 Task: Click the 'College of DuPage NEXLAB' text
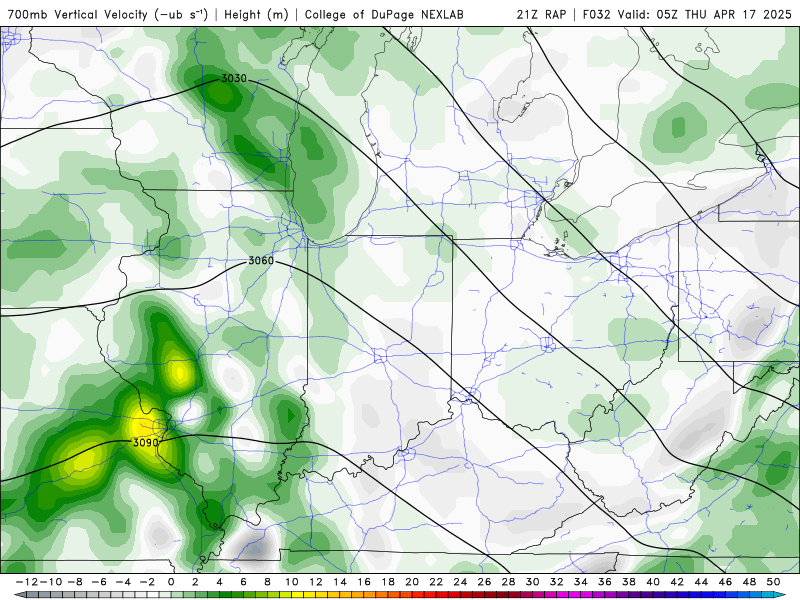[x=384, y=14]
